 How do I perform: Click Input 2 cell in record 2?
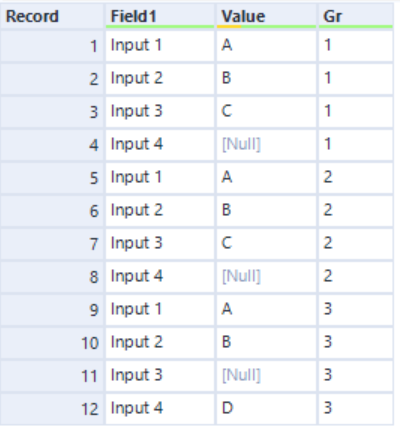click(160, 79)
